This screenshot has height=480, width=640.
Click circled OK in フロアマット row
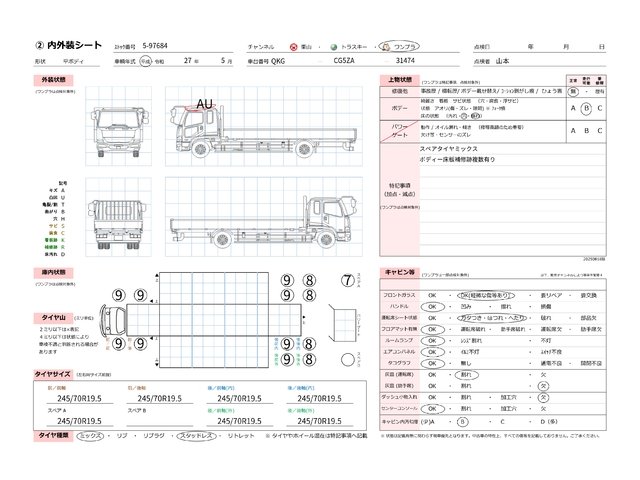[433, 329]
